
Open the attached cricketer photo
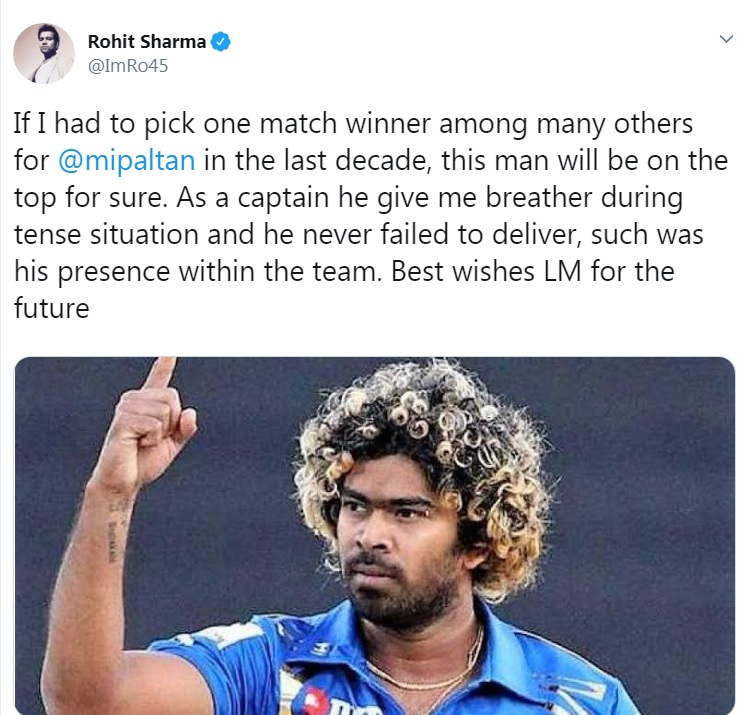pyautogui.click(x=375, y=536)
